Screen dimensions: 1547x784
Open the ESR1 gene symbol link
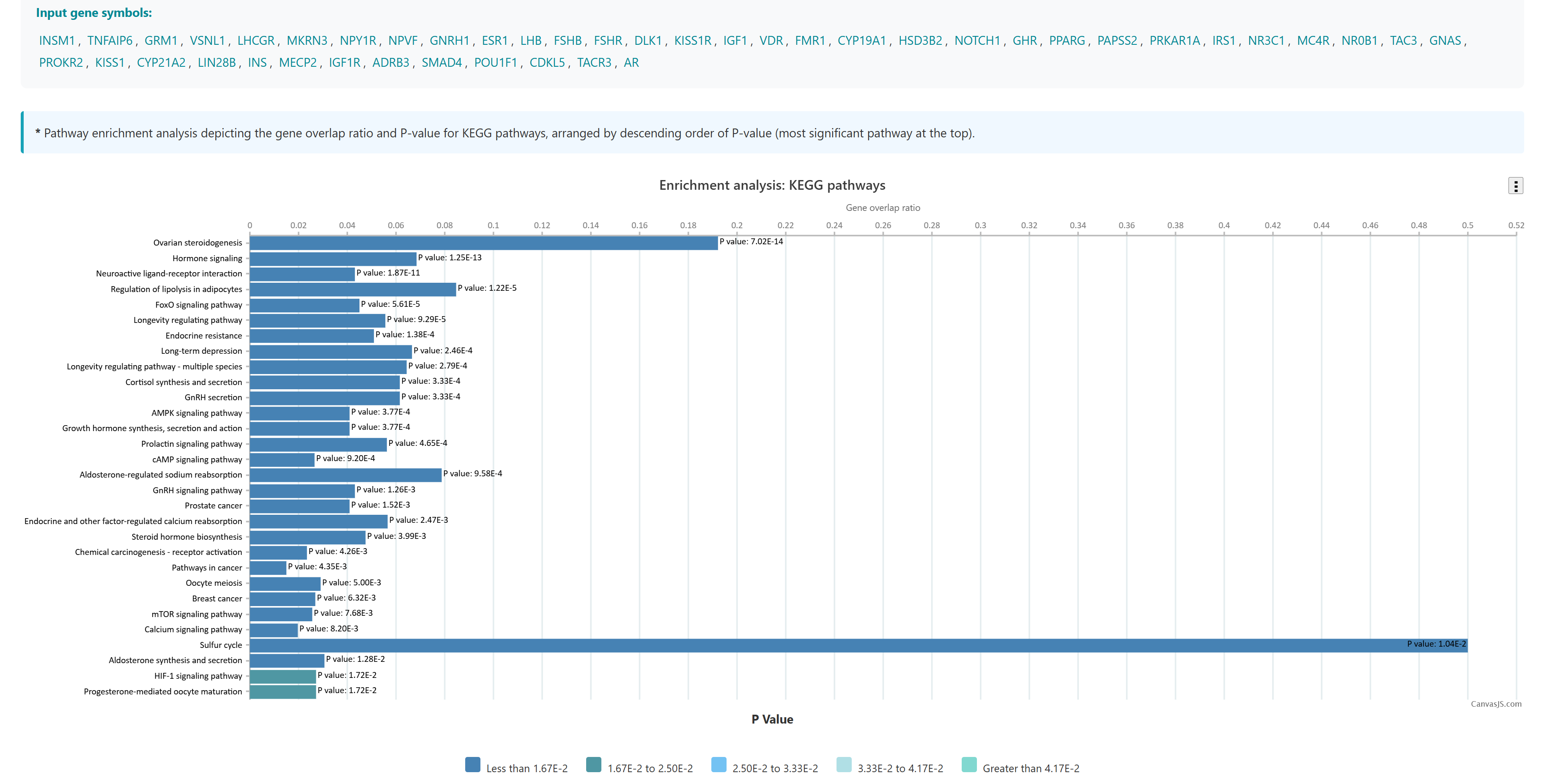(494, 41)
